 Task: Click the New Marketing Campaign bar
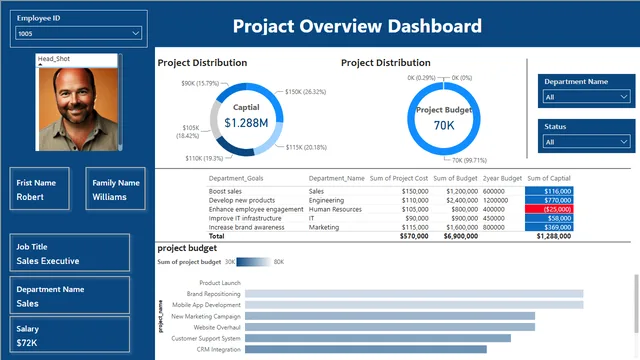coord(390,316)
